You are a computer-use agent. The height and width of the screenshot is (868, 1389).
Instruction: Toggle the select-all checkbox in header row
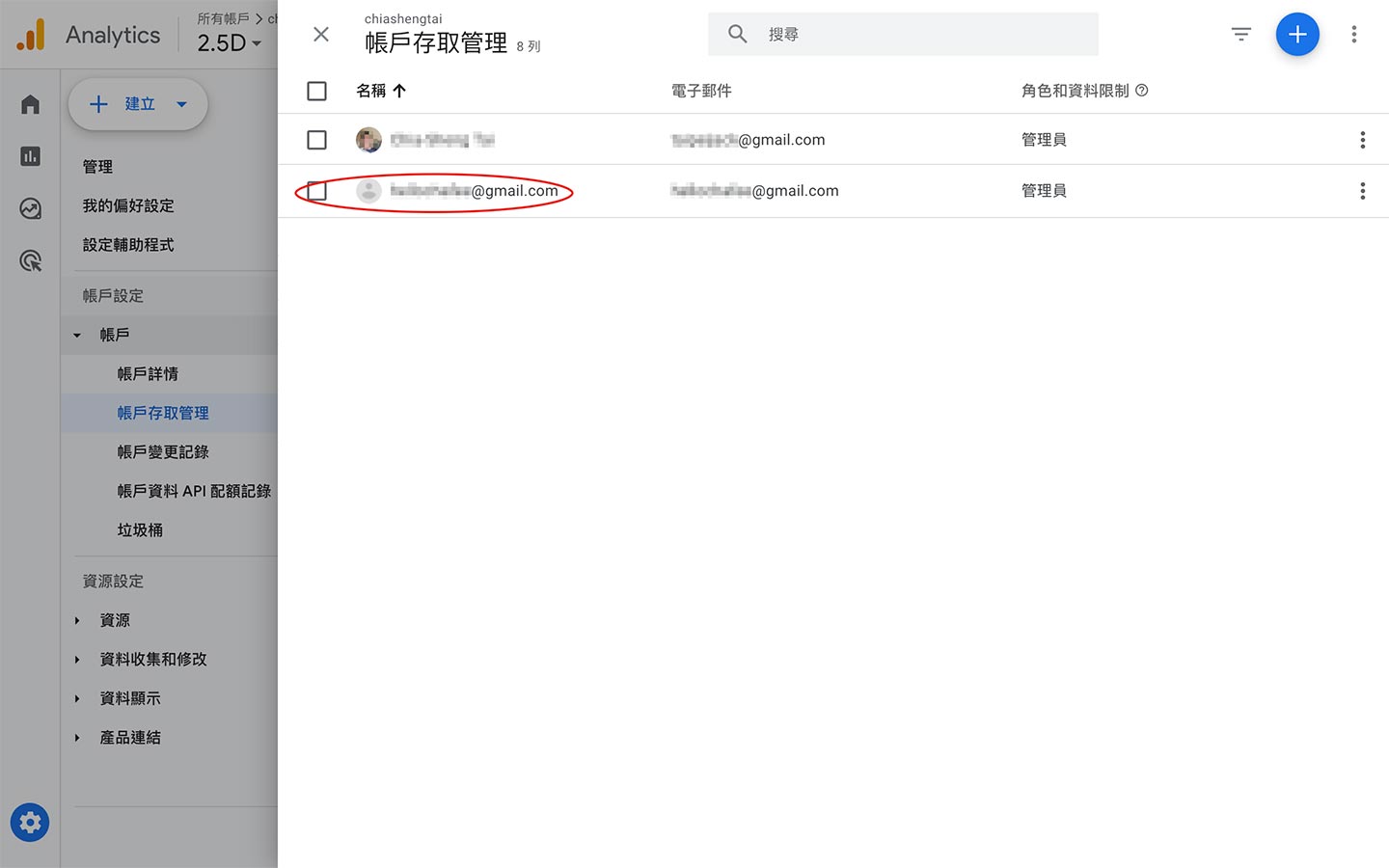click(x=316, y=90)
